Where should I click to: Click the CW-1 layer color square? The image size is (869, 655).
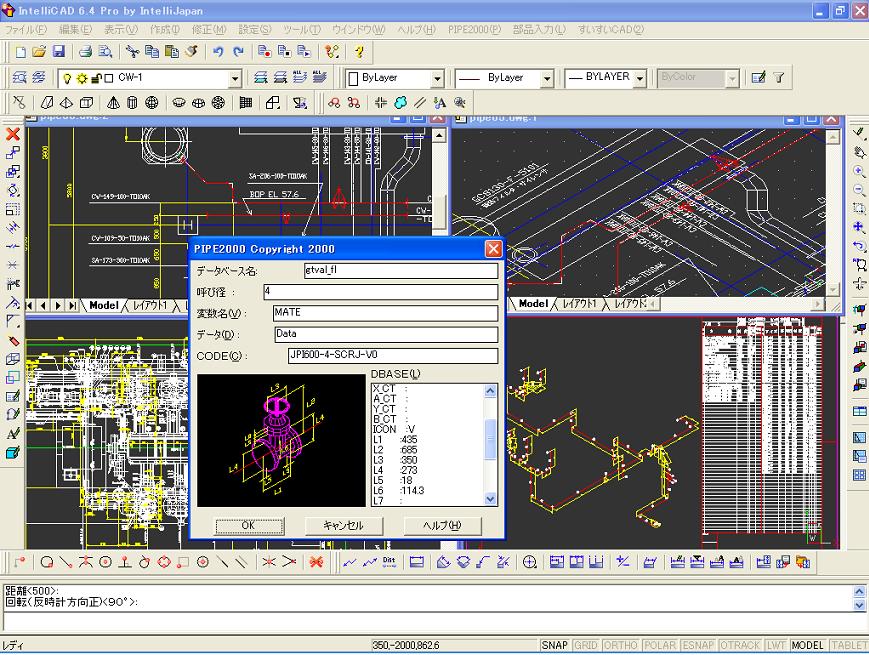109,79
